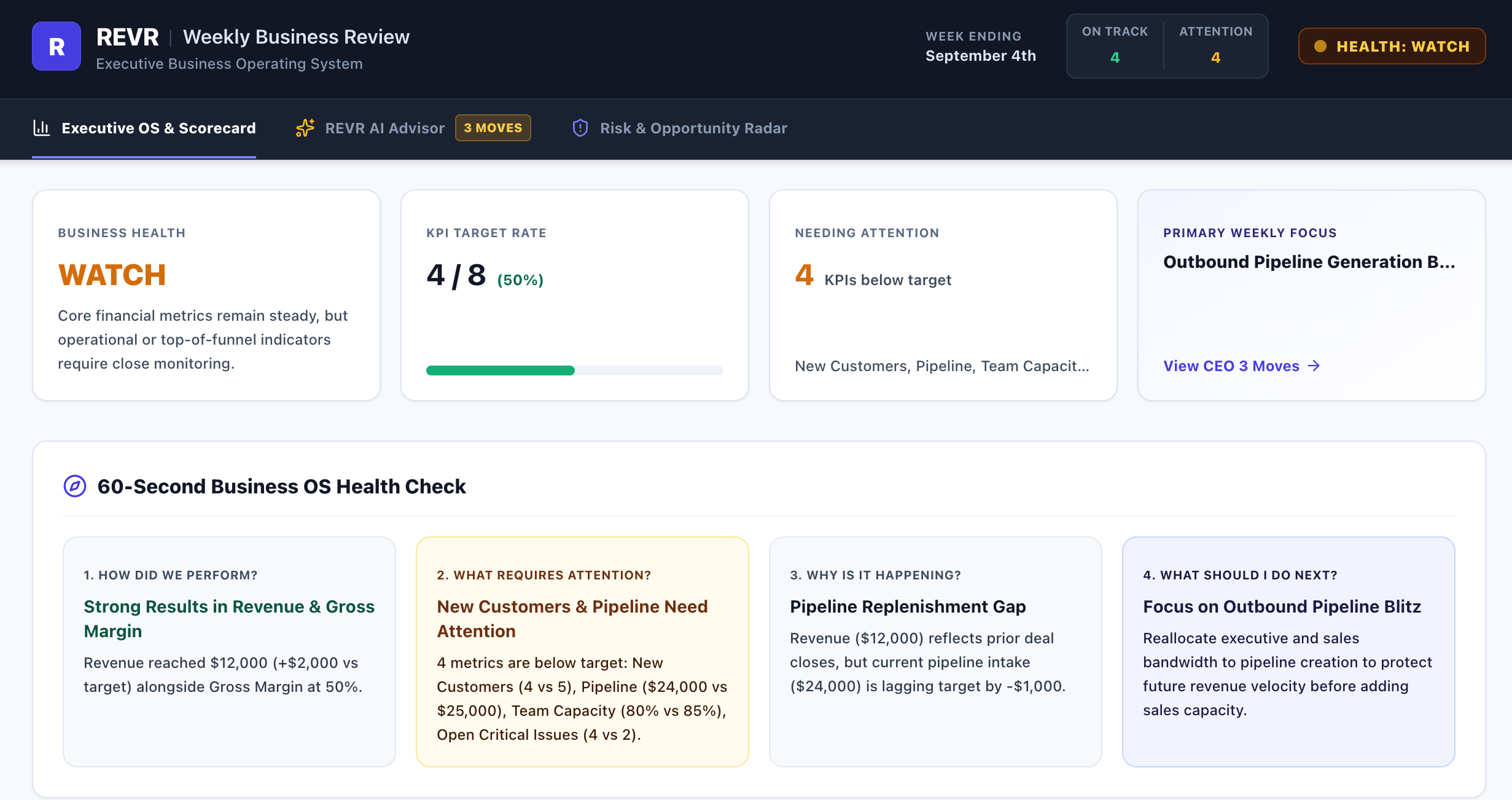Click Focus on Outbound Pipeline Blitz heading
The image size is (1512, 800).
[x=1282, y=606]
